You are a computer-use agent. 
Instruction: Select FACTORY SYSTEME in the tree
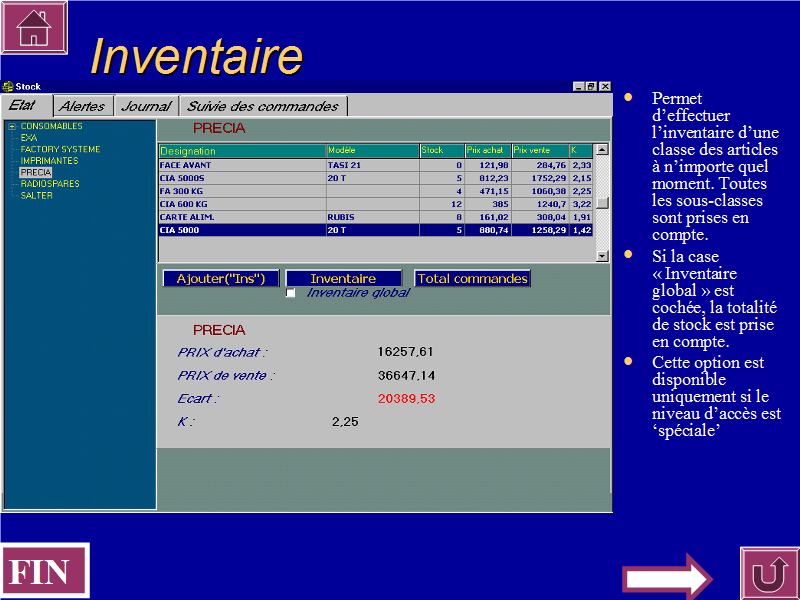pyautogui.click(x=60, y=149)
